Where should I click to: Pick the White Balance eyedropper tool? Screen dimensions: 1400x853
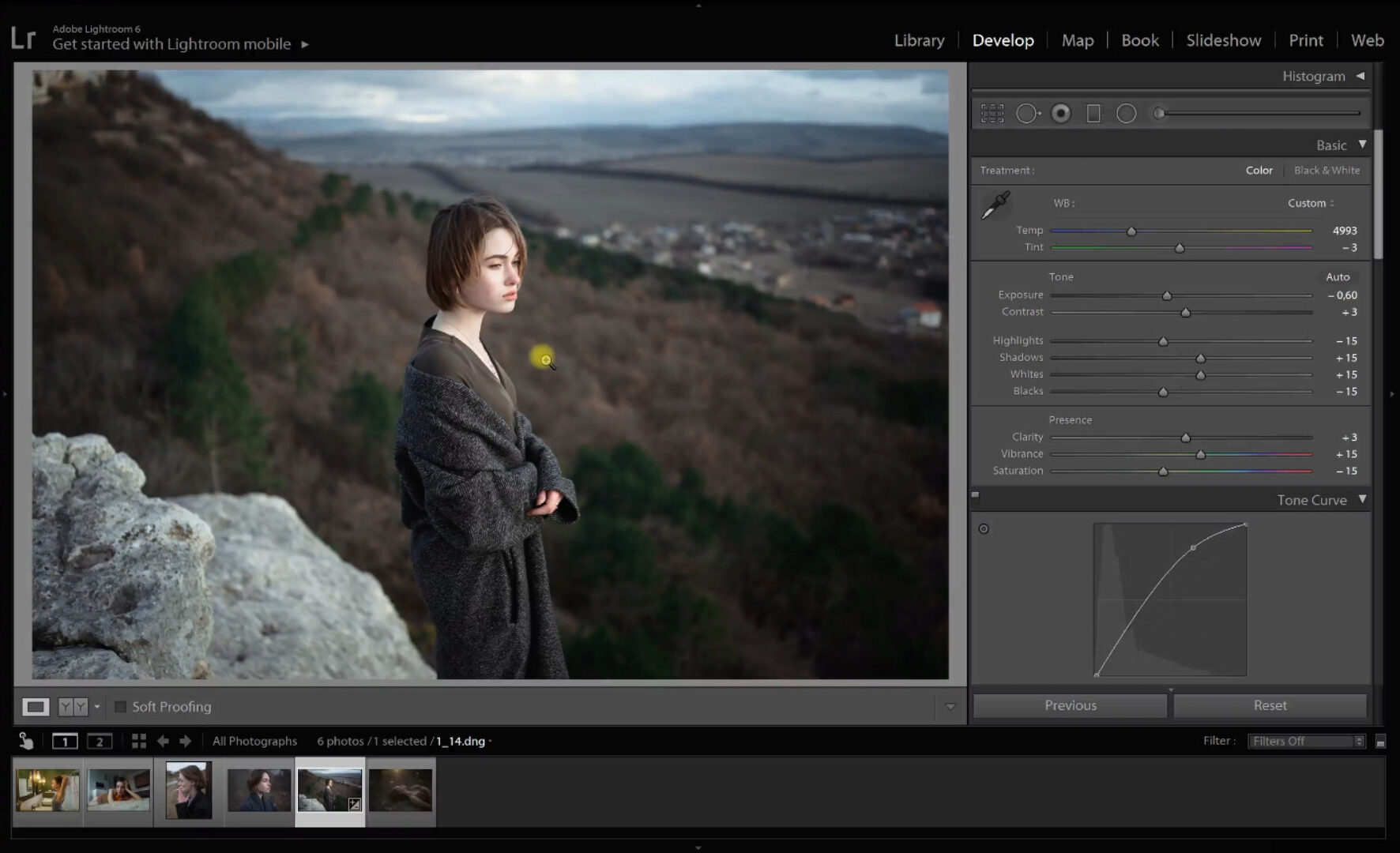[995, 205]
